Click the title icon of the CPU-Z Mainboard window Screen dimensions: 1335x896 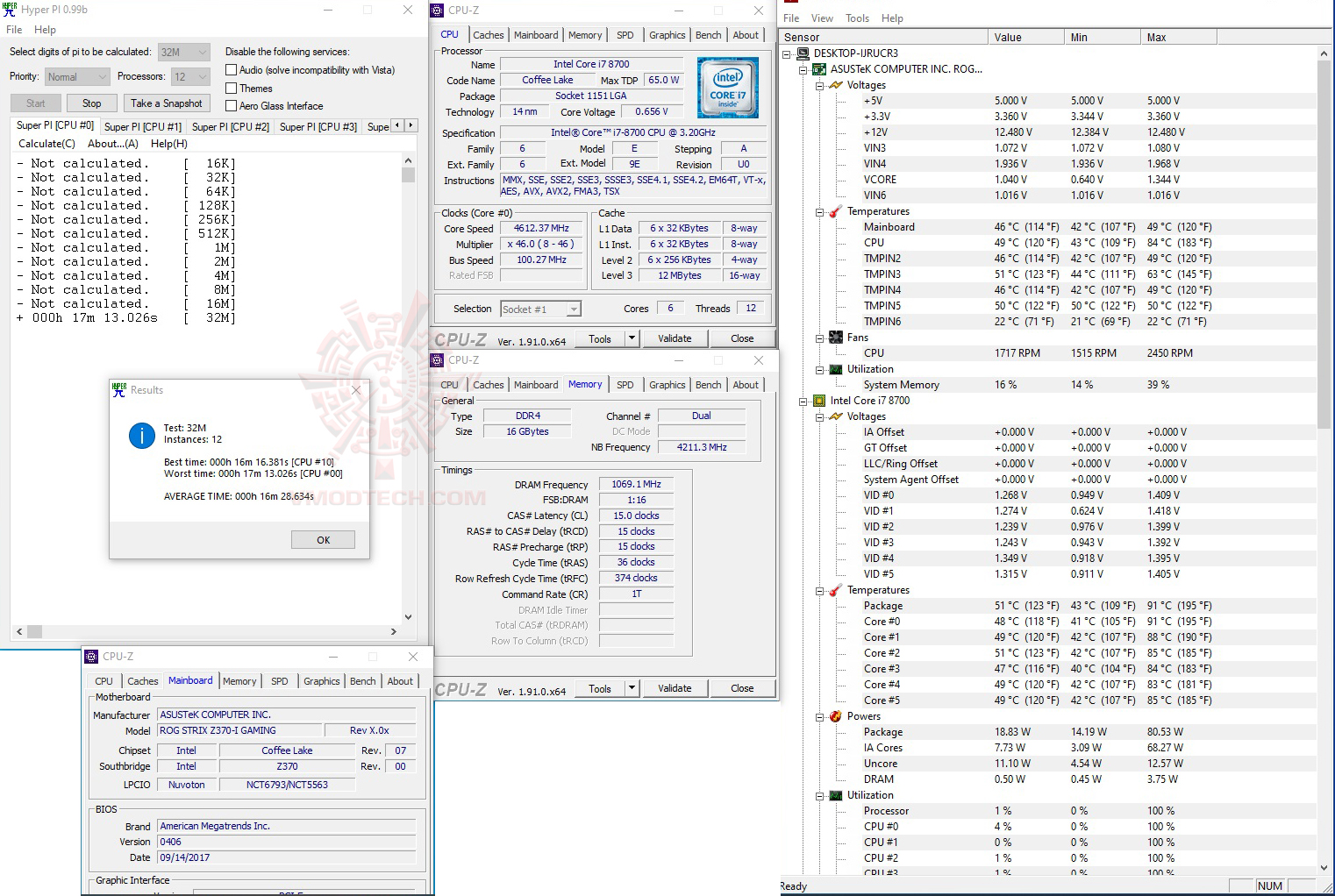[x=91, y=657]
